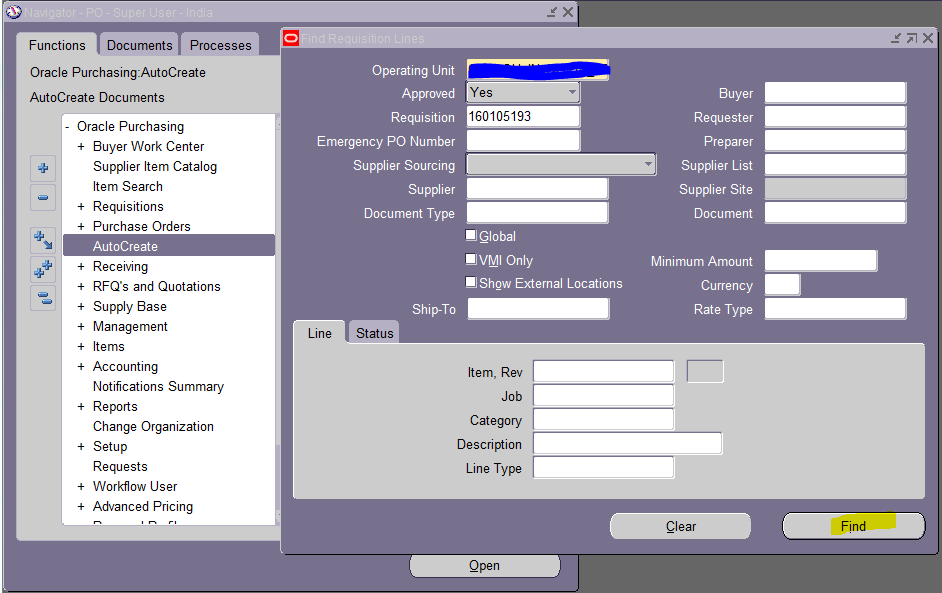Switch to the Documents tab
Viewport: 942px width, 593px height.
pyautogui.click(x=138, y=44)
